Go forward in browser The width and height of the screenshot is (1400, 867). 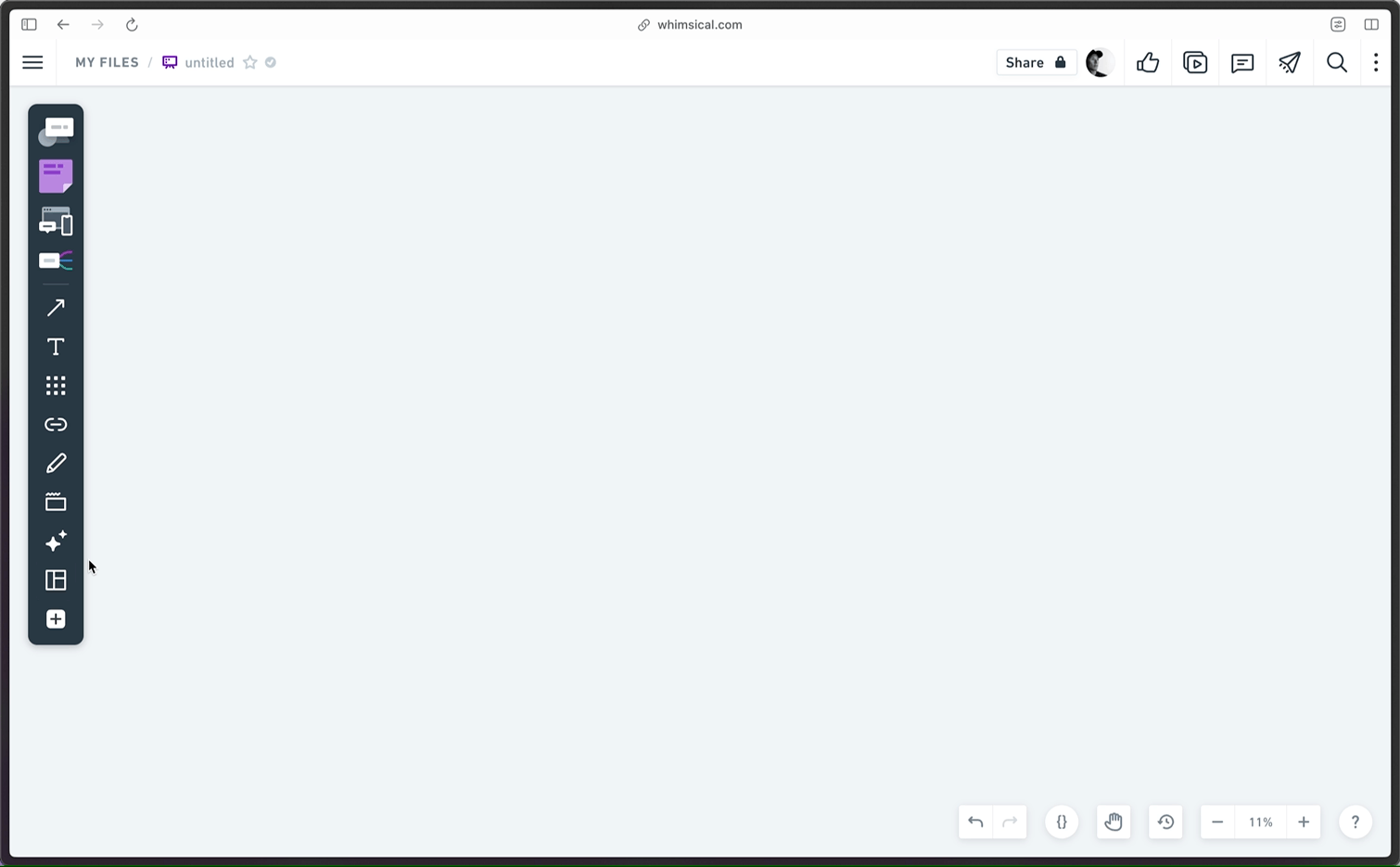pyautogui.click(x=97, y=25)
